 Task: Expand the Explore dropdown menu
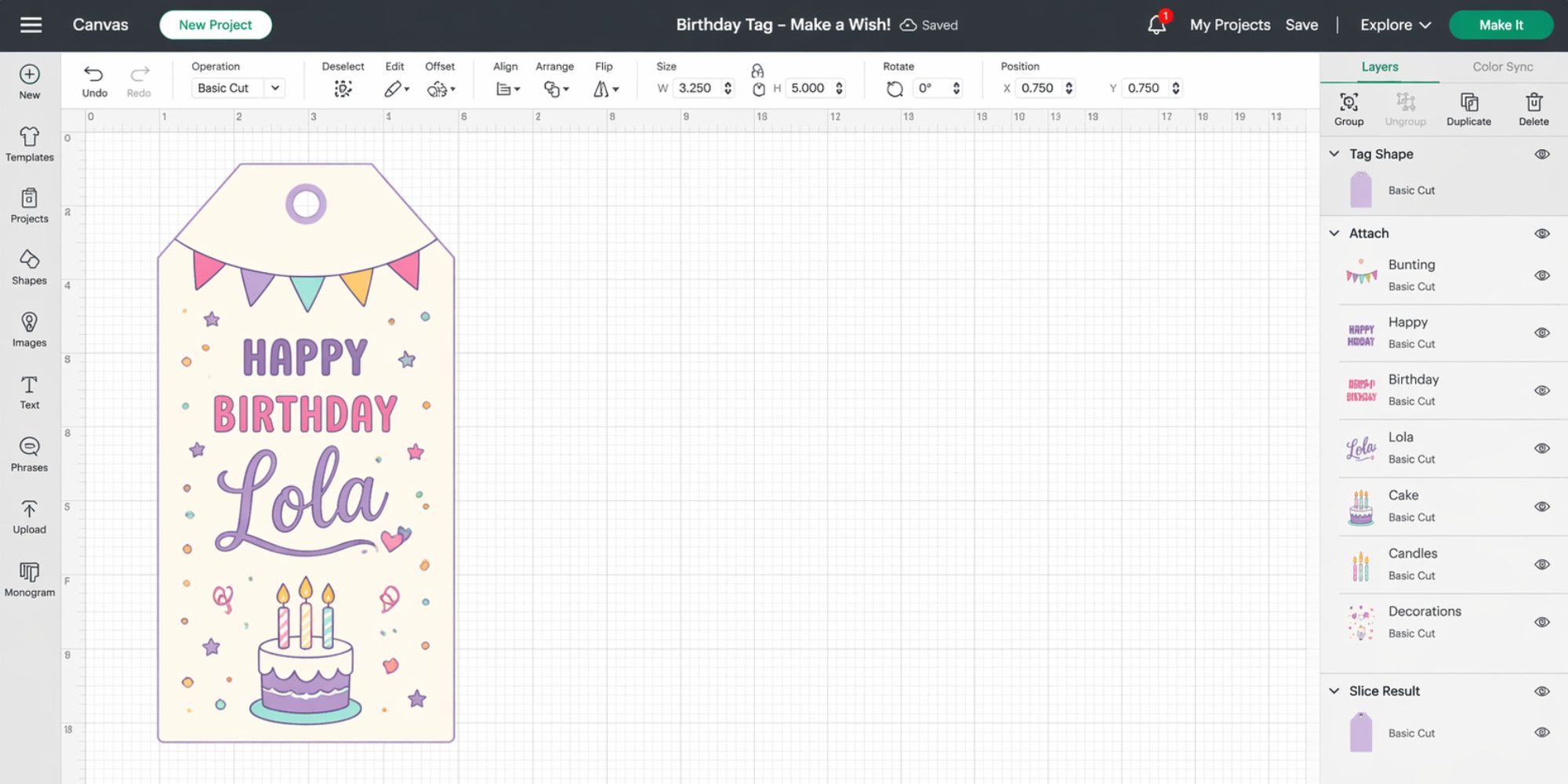tap(1396, 25)
